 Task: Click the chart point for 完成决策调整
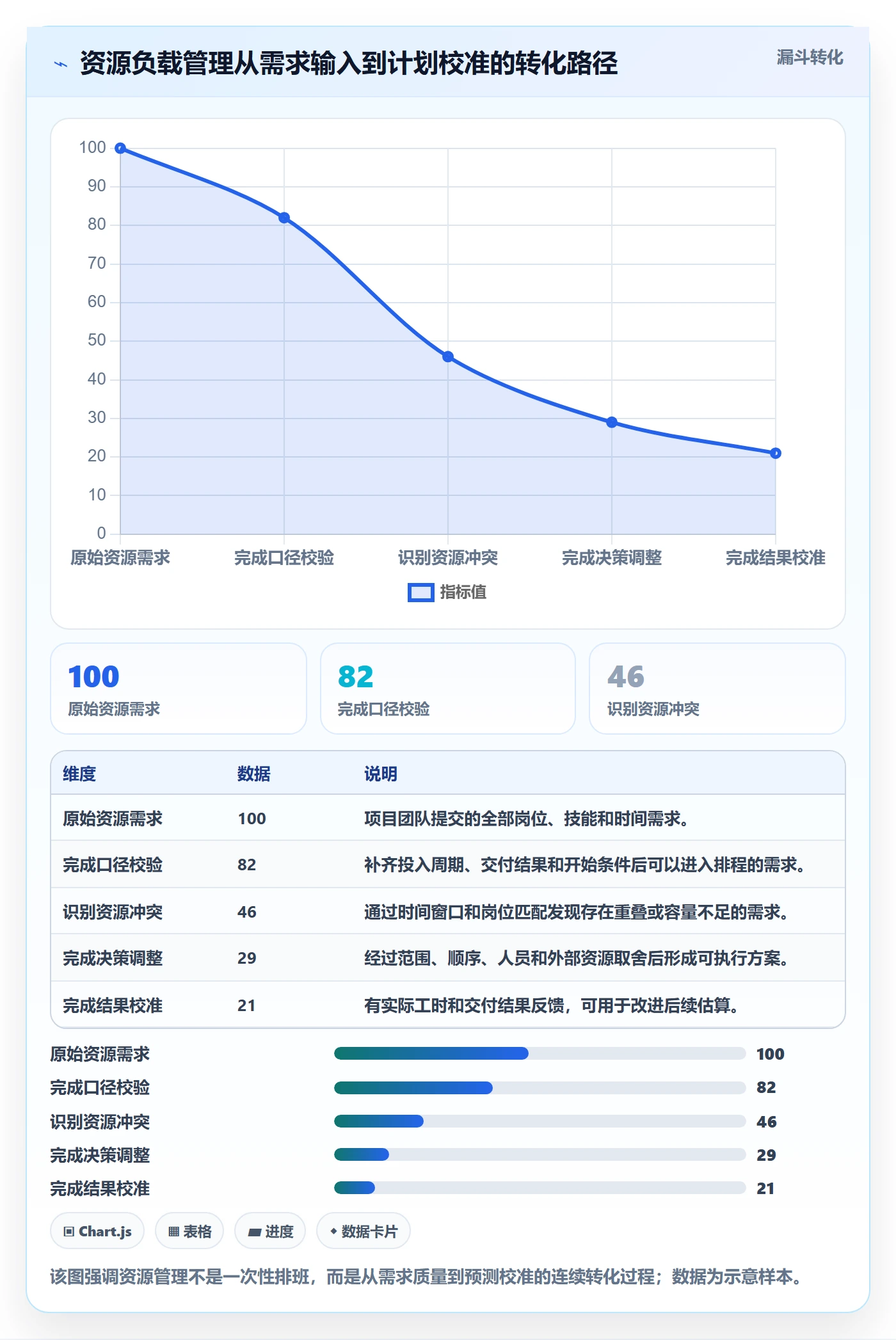point(612,422)
